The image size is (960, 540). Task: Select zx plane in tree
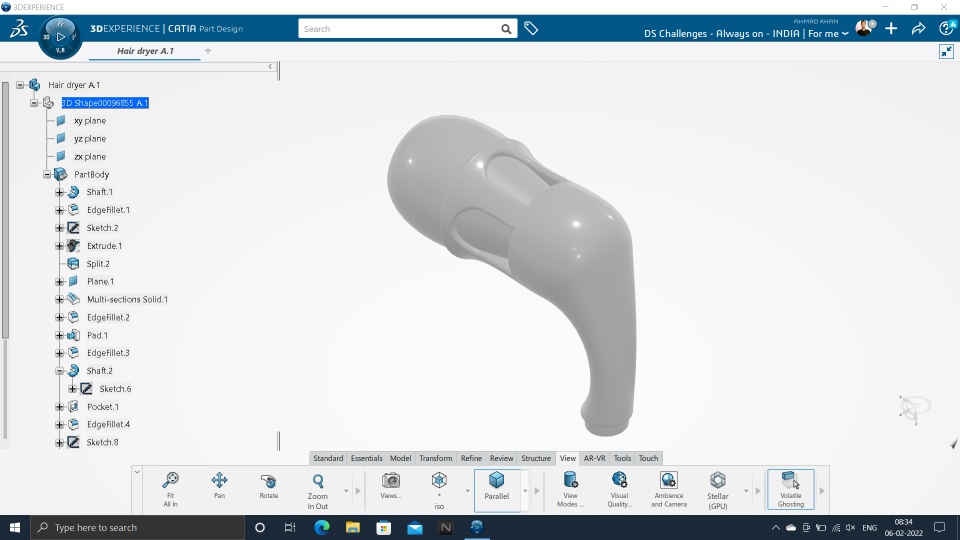click(89, 157)
